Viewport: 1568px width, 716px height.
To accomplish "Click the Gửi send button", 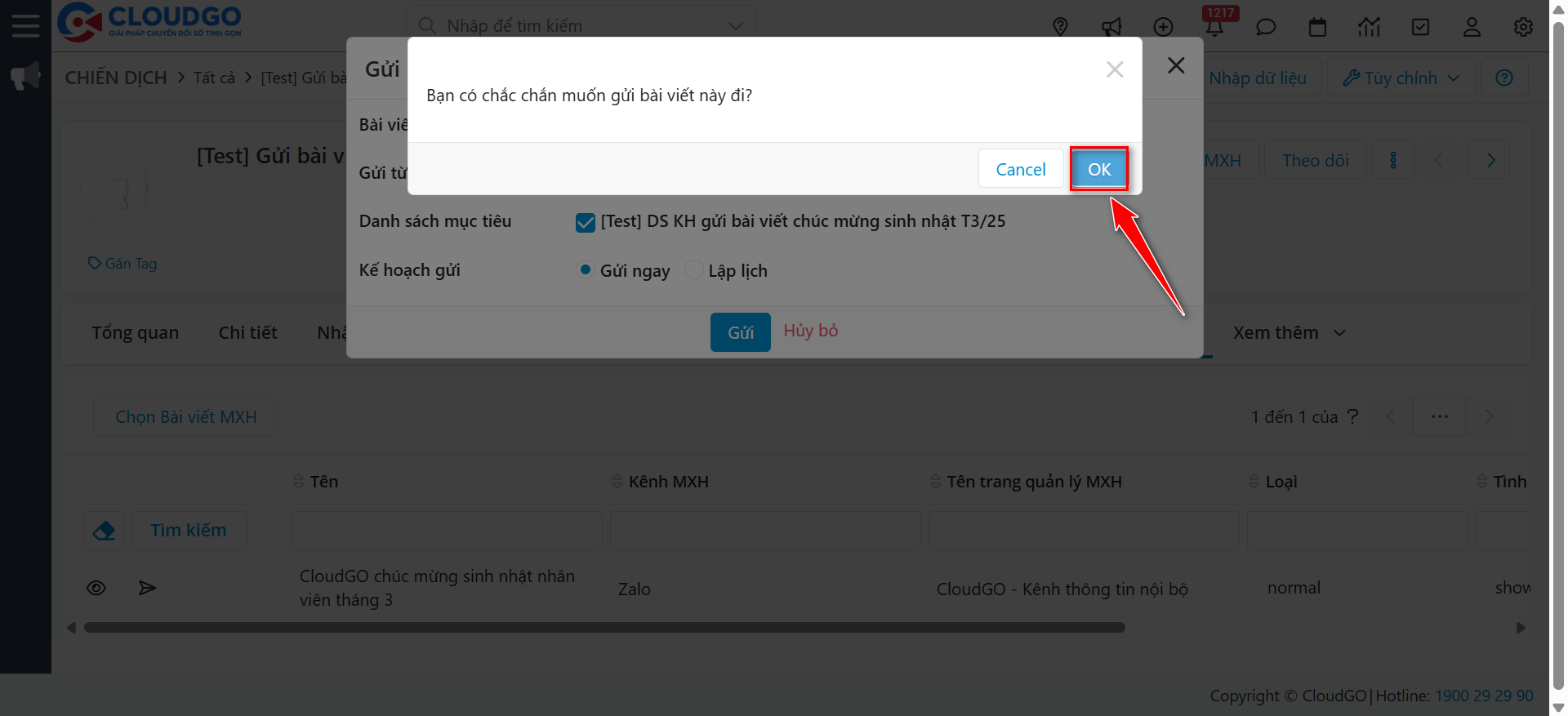I will [741, 332].
